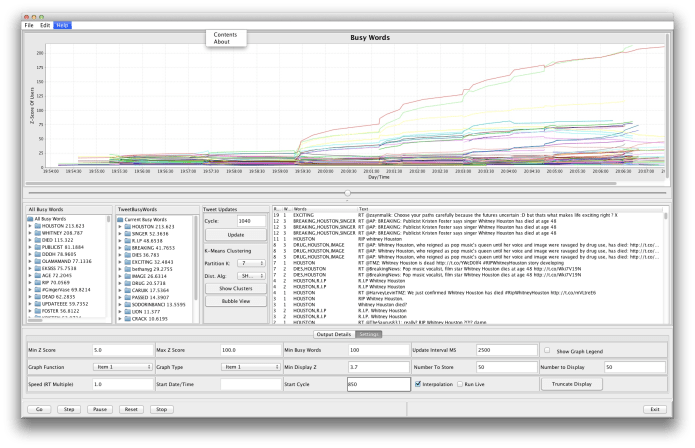This screenshot has width=695, height=448.
Task: Click folder icon beside OLAMAMAND 77.1336
Action: 38,261
